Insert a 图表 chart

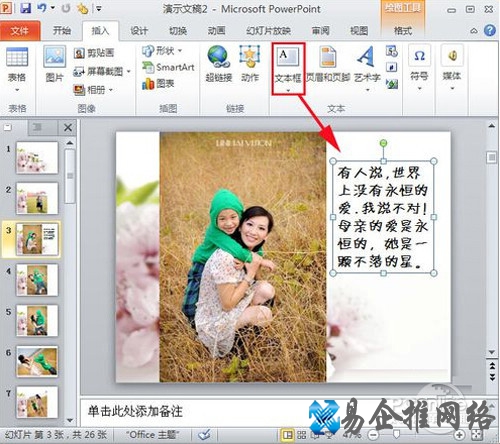(x=158, y=83)
